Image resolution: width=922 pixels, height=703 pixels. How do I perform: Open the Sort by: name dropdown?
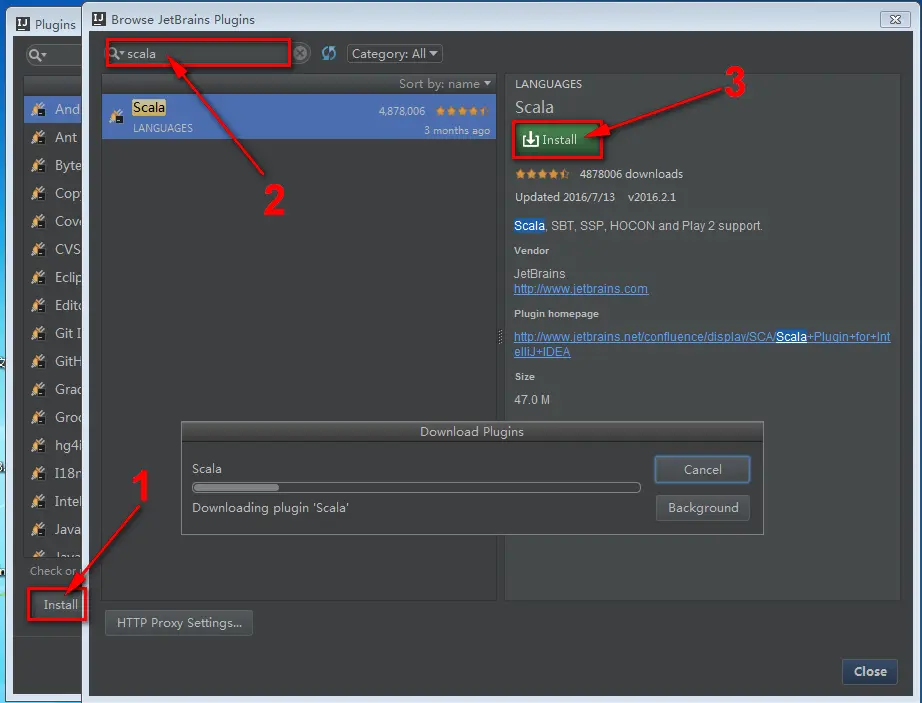445,83
